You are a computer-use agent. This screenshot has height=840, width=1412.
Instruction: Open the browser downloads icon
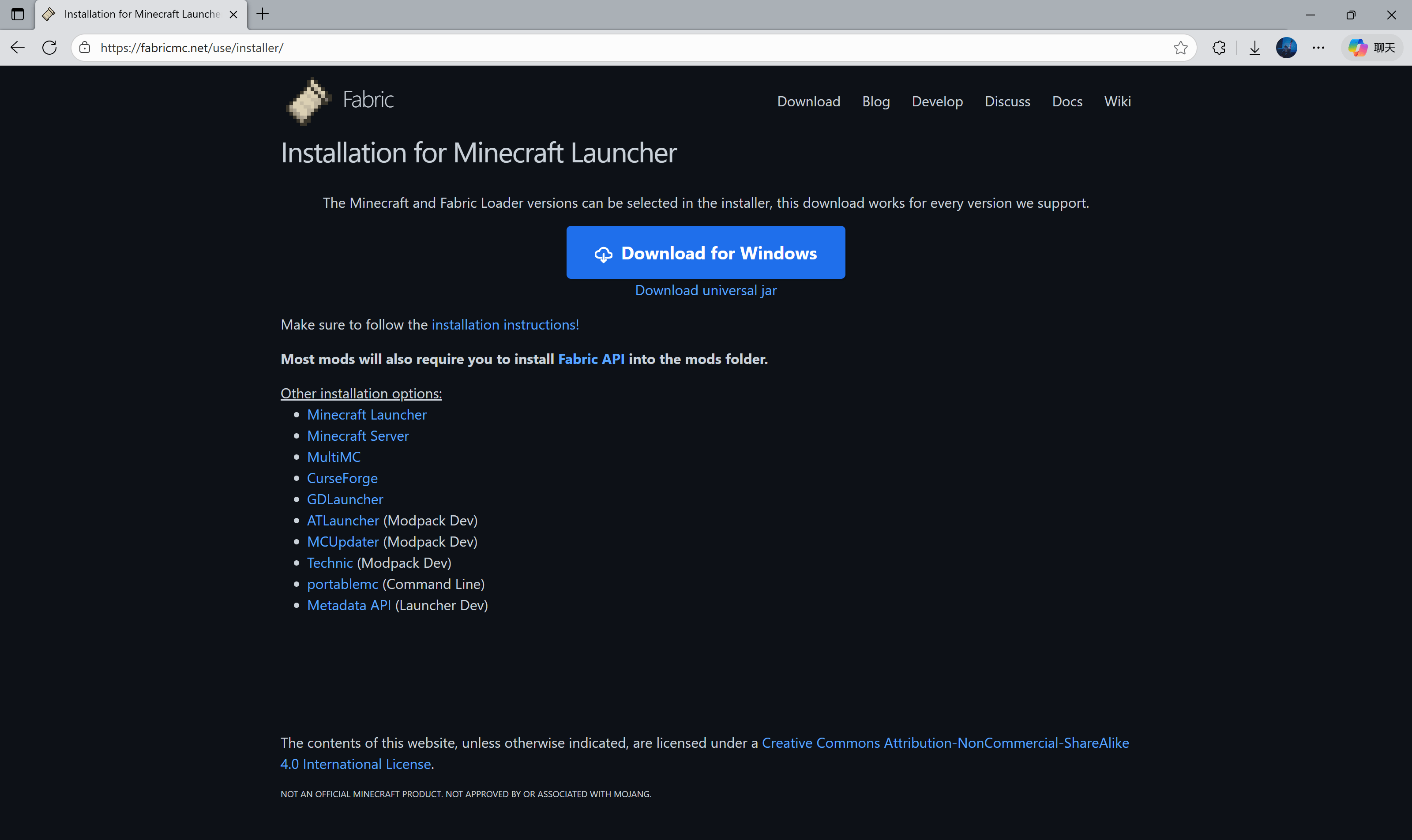pyautogui.click(x=1254, y=48)
